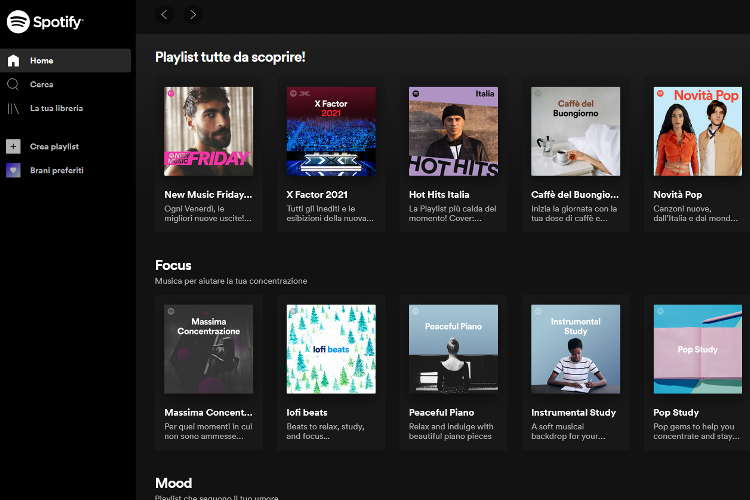The height and width of the screenshot is (500, 750).
Task: Click the Home house icon
Action: pos(13,60)
